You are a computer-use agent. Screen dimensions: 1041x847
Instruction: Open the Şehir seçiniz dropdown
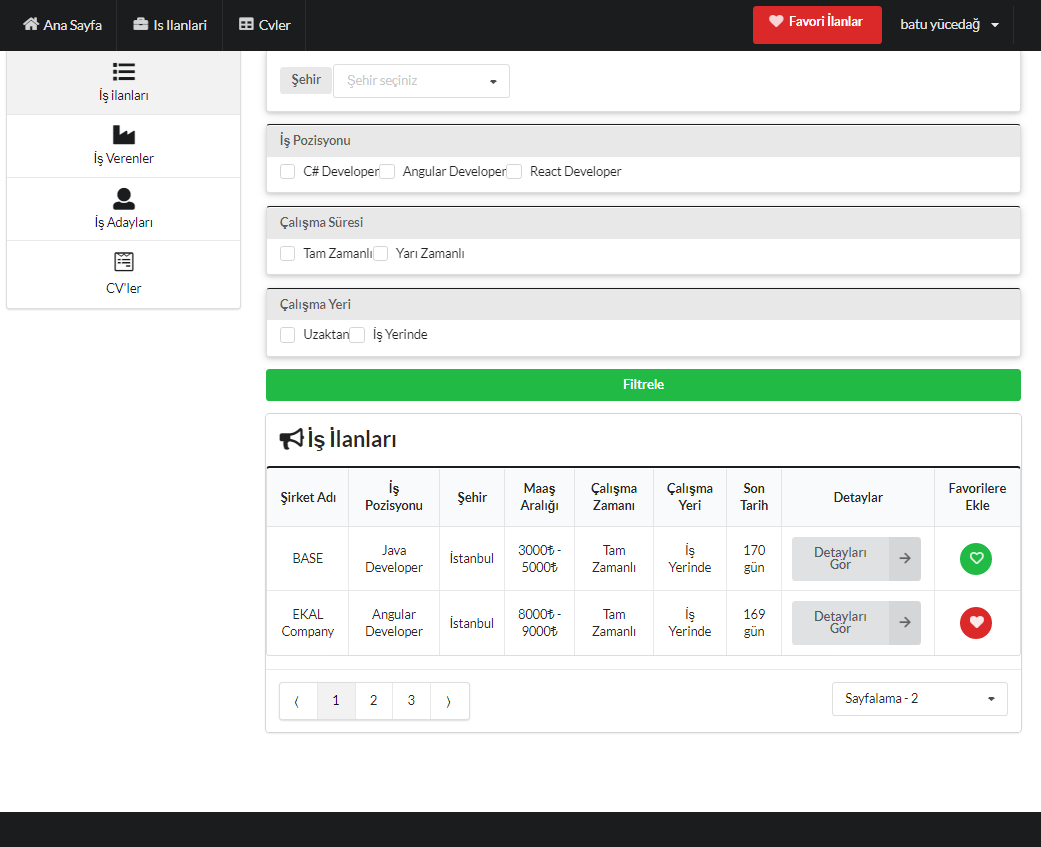(422, 81)
